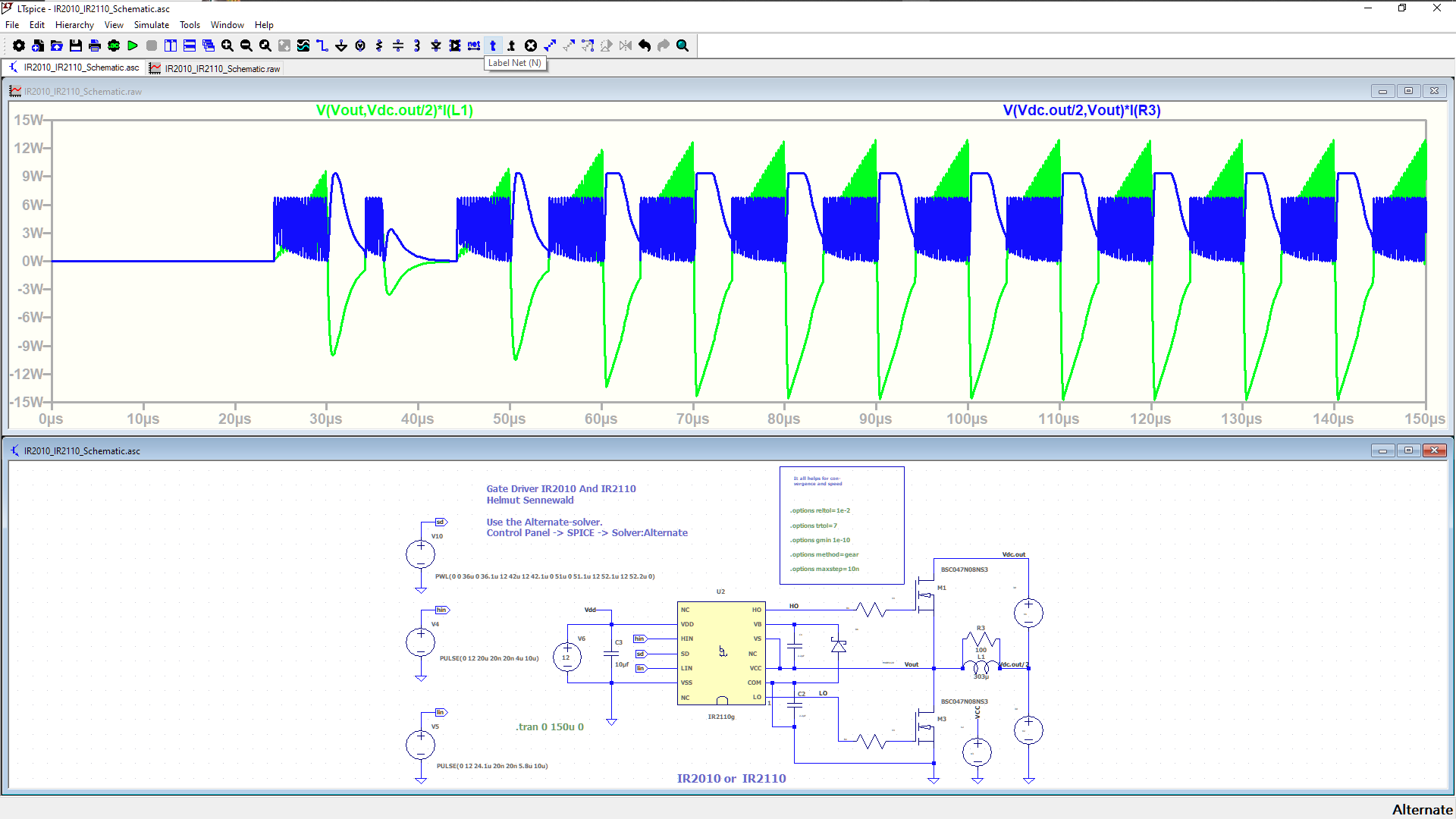The image size is (1456, 819).
Task: Select the Place Inductor tool
Action: tap(417, 45)
